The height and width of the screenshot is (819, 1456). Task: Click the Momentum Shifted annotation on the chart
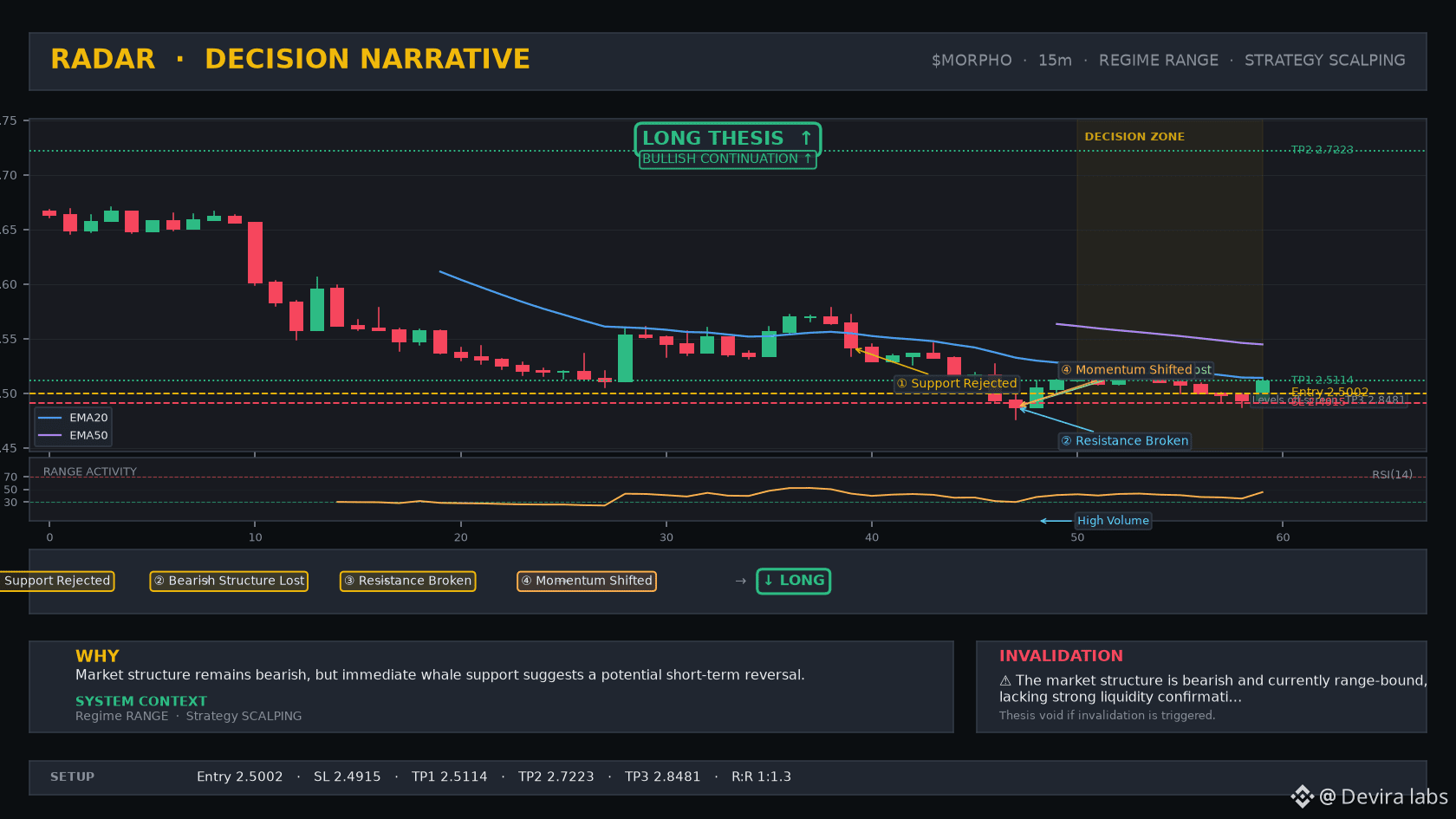[x=1127, y=370]
